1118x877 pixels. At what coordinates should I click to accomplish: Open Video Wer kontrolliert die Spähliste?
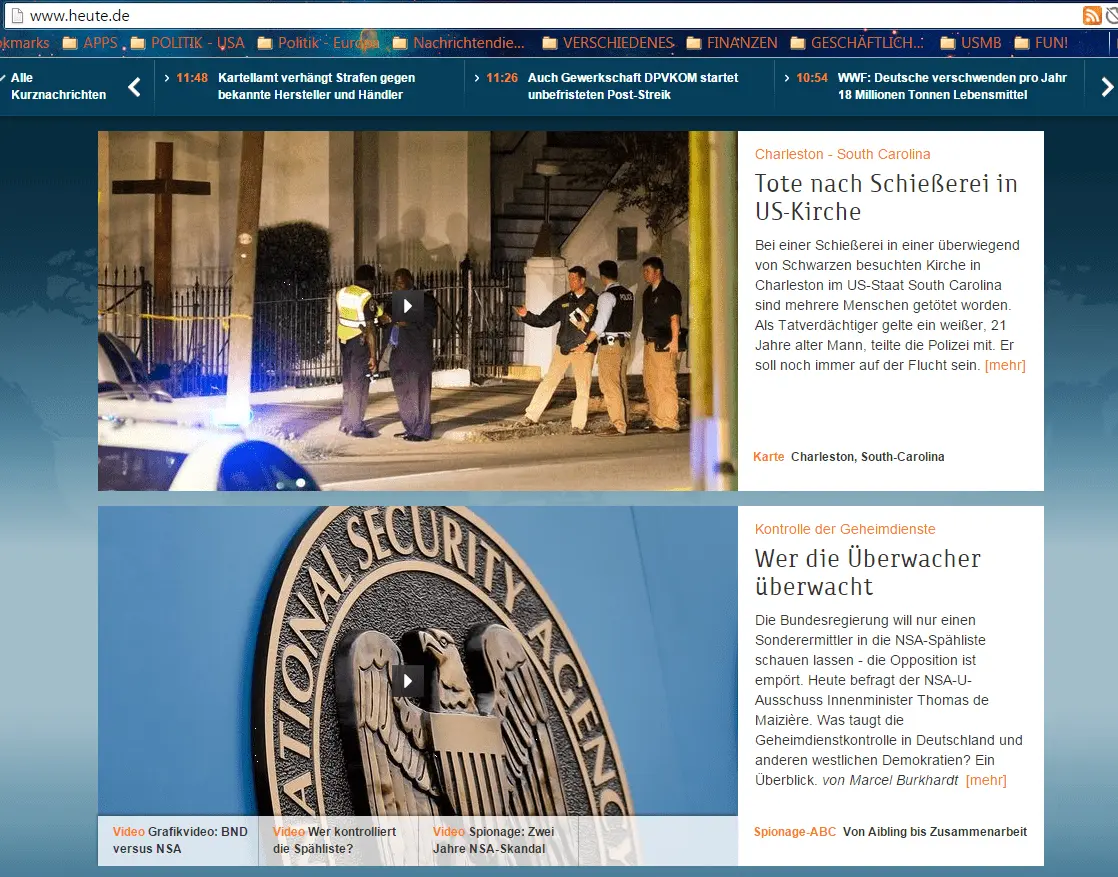coord(334,840)
